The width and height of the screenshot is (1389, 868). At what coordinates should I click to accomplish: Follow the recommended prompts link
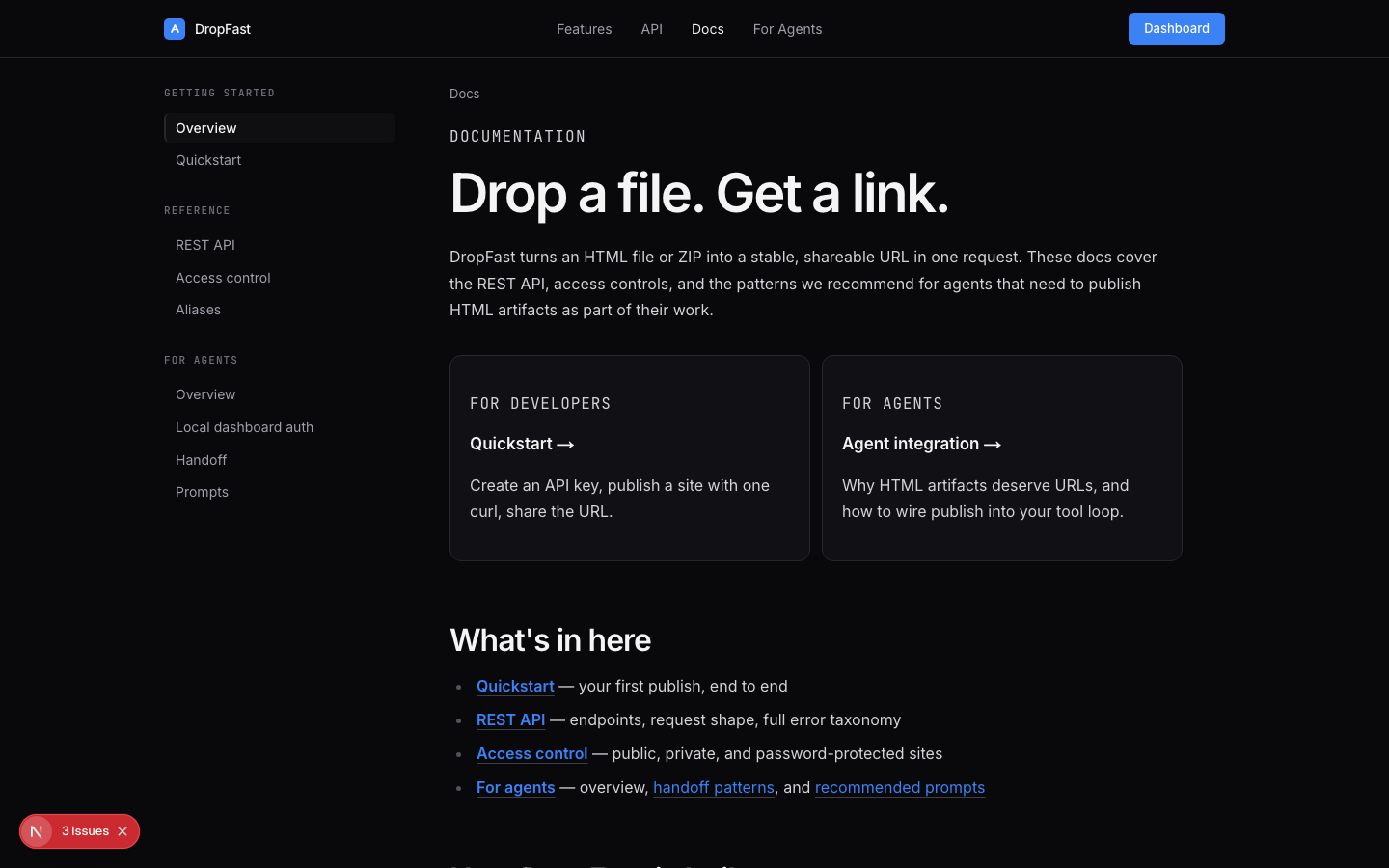pyautogui.click(x=900, y=787)
